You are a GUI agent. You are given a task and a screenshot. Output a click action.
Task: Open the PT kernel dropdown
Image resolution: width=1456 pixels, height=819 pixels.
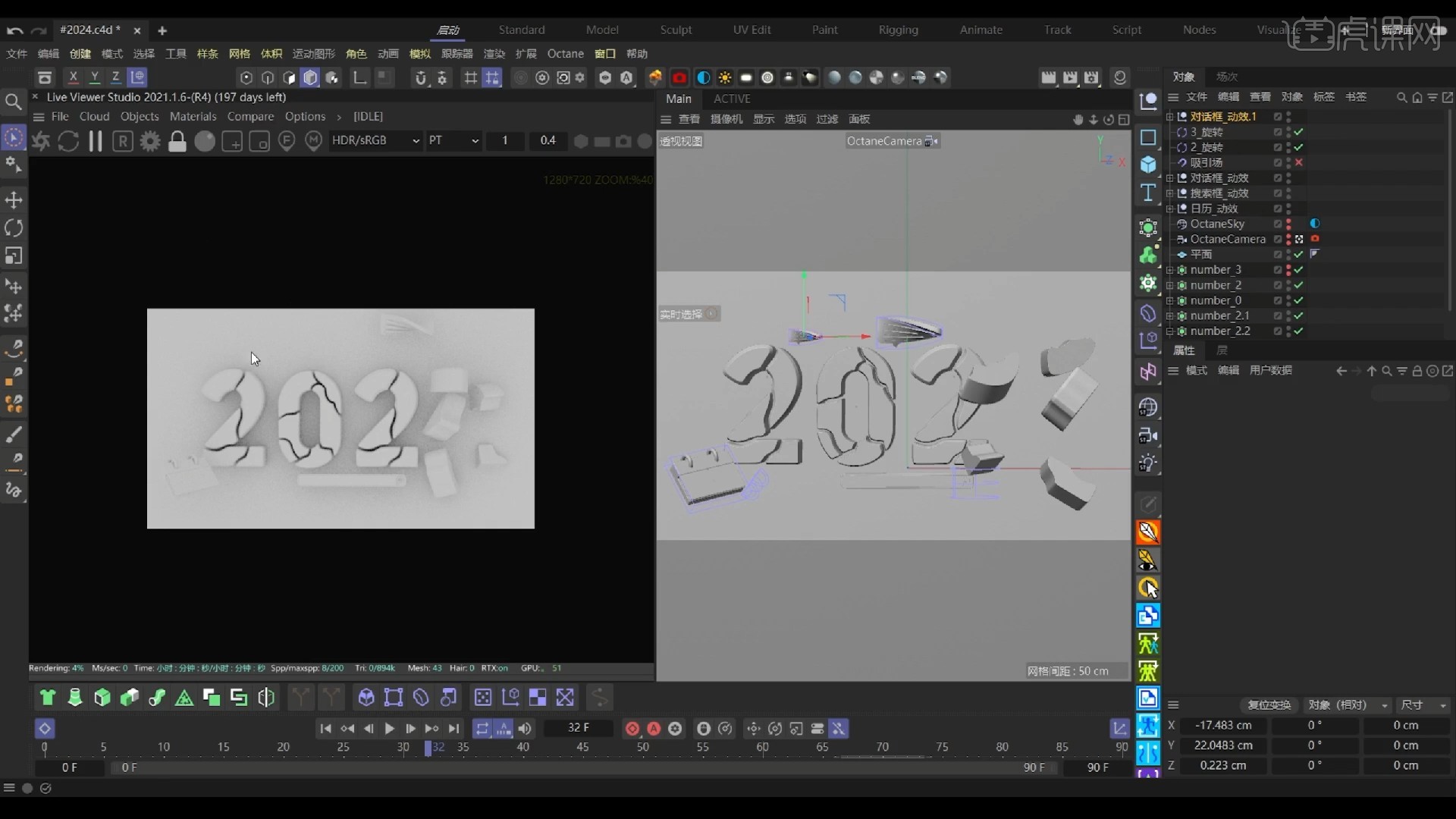point(453,141)
